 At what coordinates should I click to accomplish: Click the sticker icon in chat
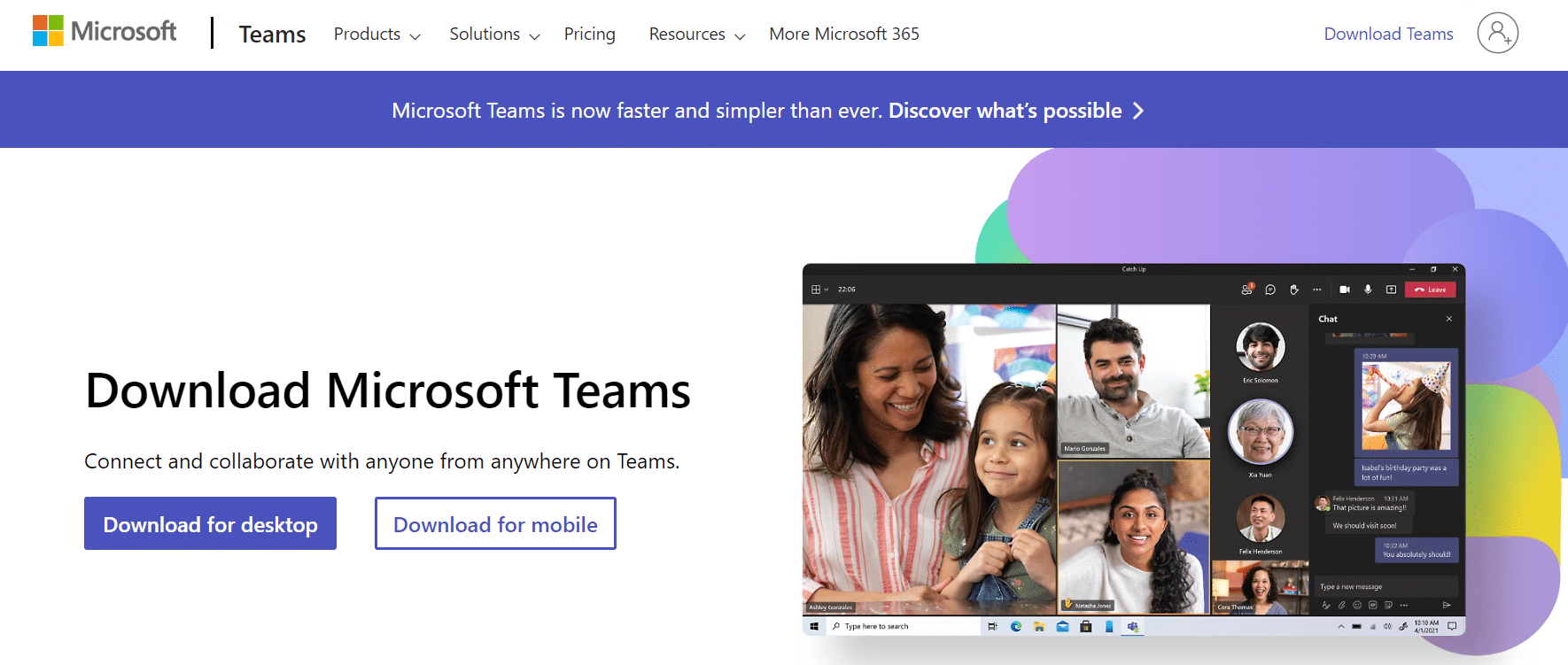pos(1388,605)
